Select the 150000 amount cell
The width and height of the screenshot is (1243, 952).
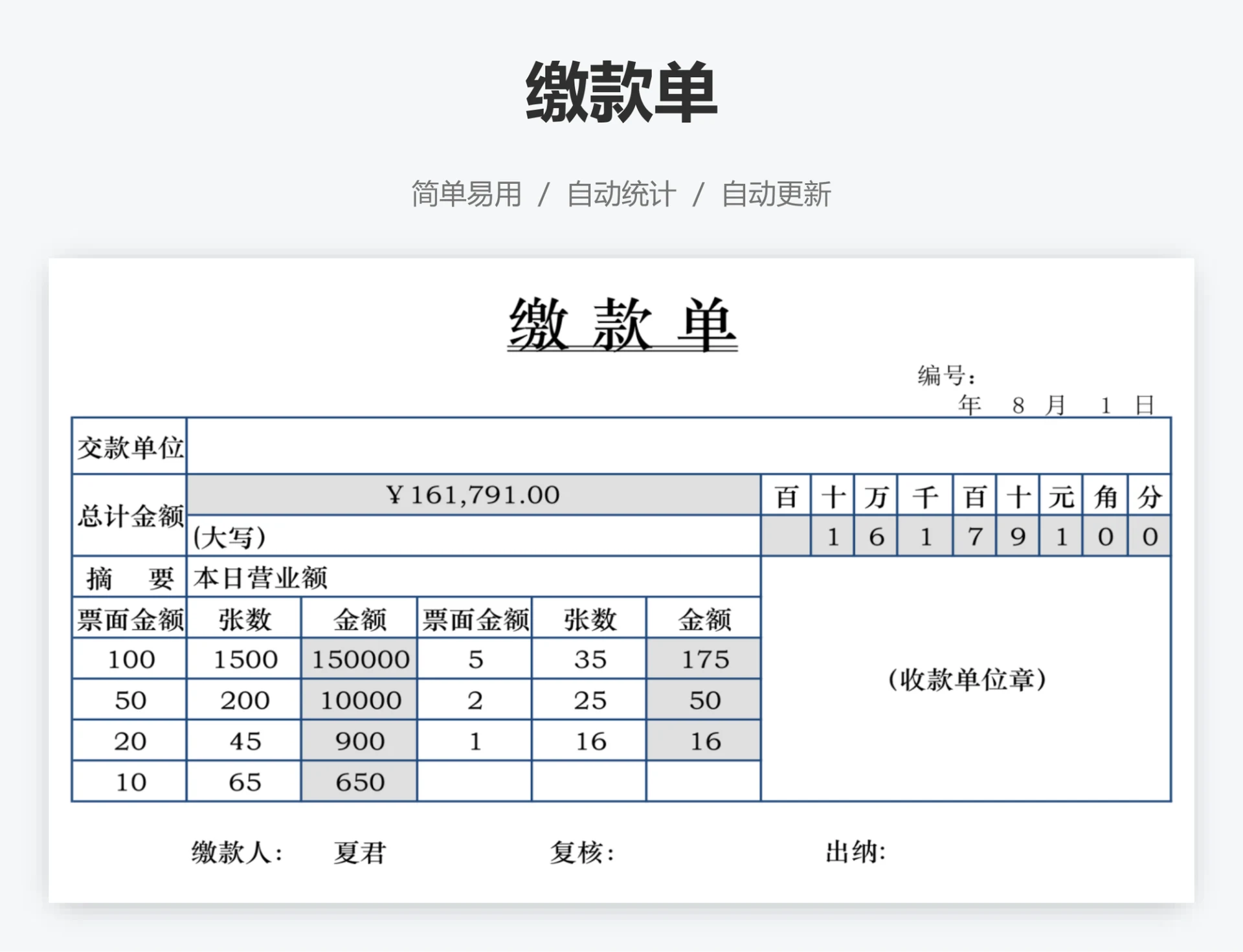(359, 659)
